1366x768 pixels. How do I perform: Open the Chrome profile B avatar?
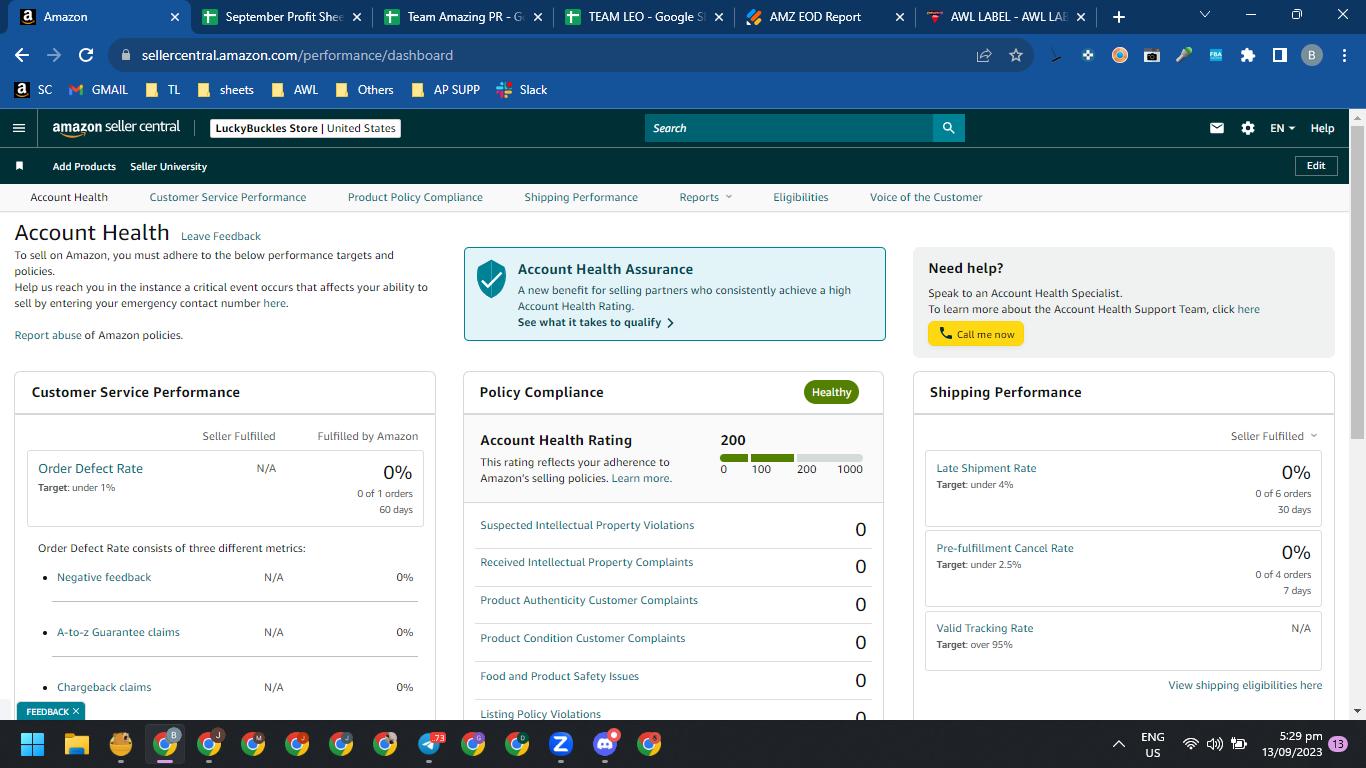click(1312, 56)
